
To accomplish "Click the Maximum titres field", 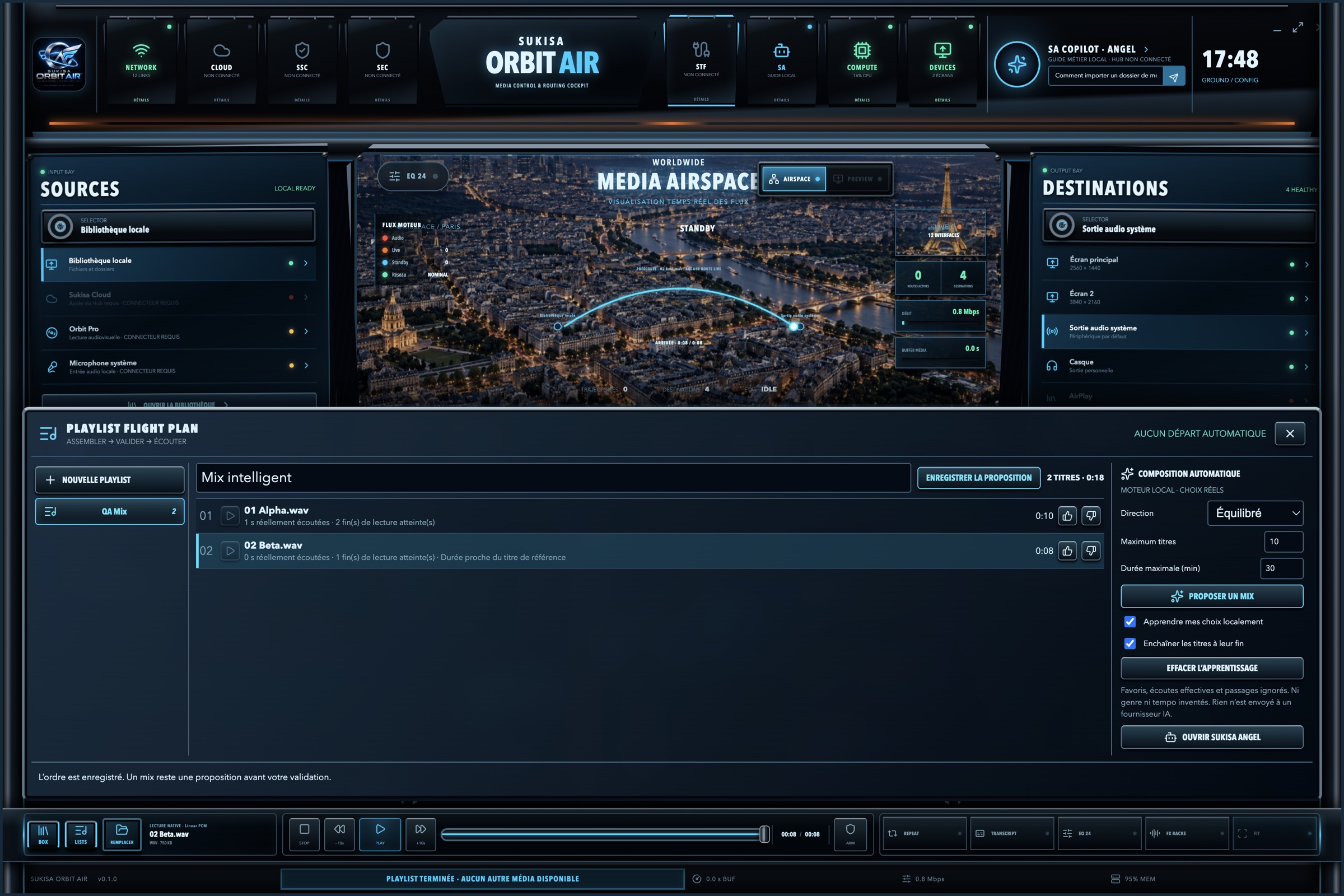I will tap(1284, 542).
